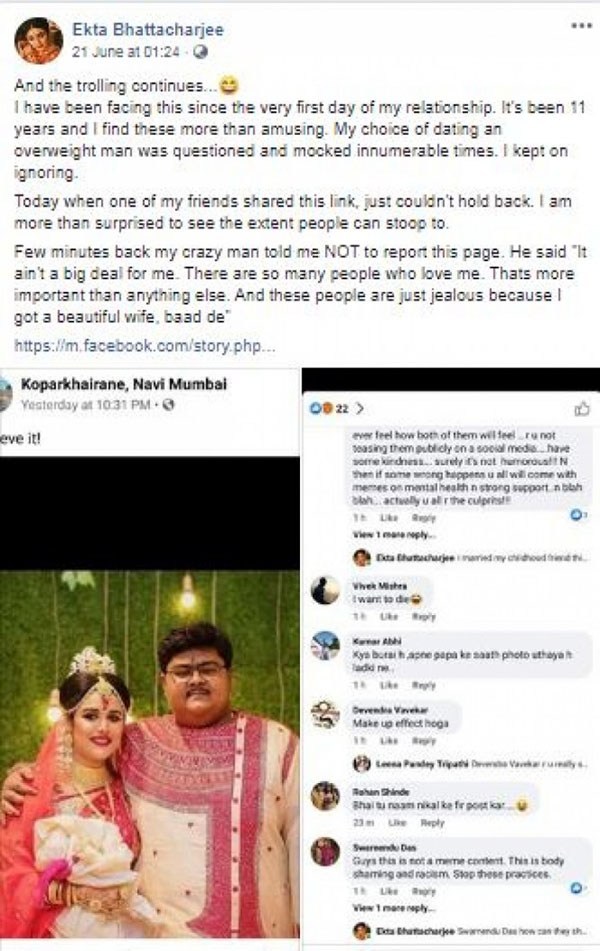This screenshot has width=600, height=951.
Task: Click the globe privacy icon beside post time
Action: coord(201,50)
